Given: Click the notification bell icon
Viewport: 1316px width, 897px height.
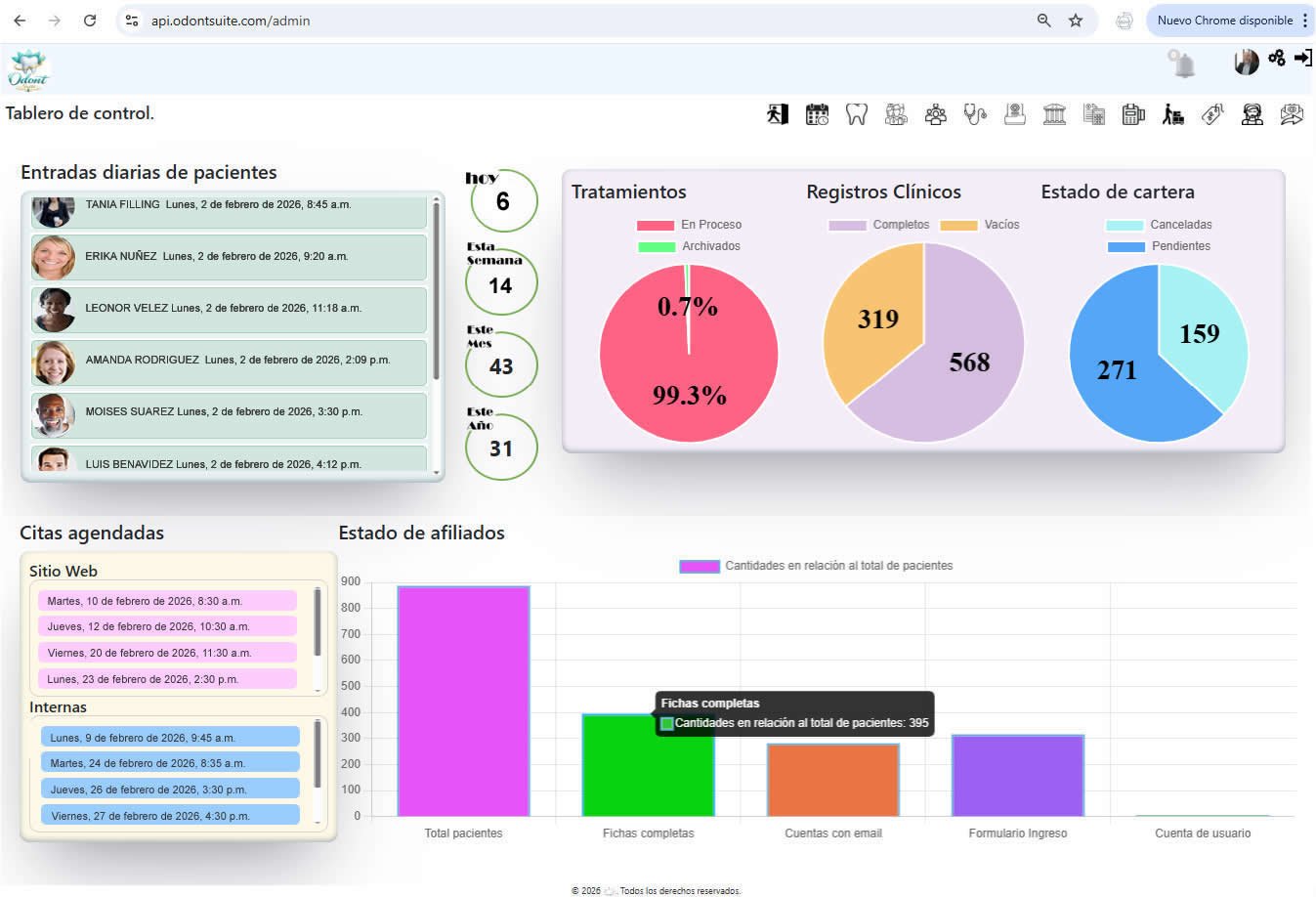Looking at the screenshot, I should tap(1183, 64).
